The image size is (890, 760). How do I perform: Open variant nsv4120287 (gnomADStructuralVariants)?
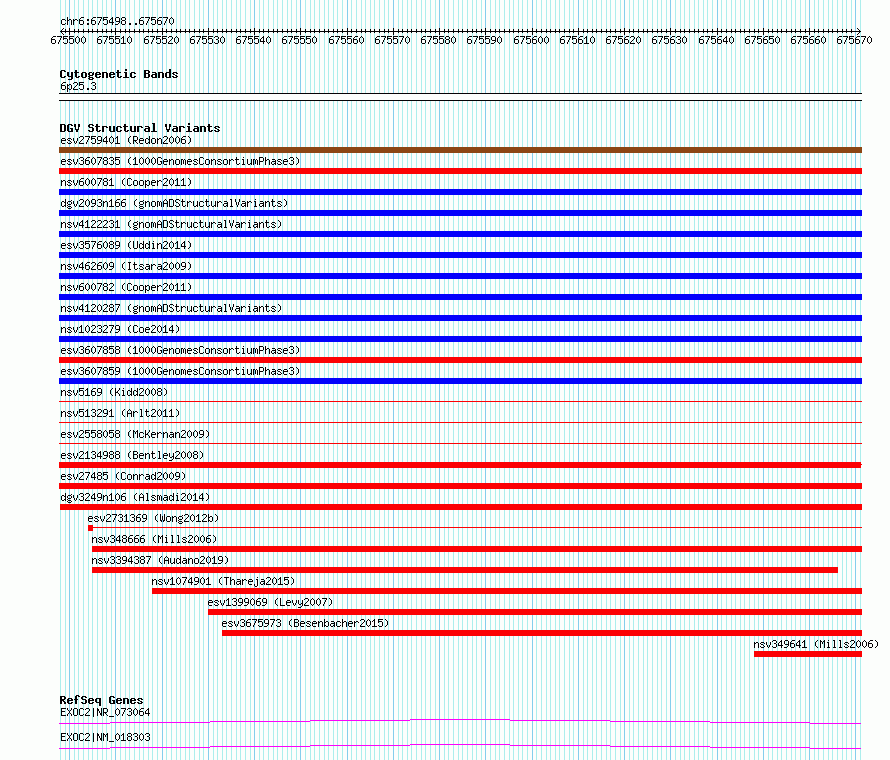click(x=171, y=308)
